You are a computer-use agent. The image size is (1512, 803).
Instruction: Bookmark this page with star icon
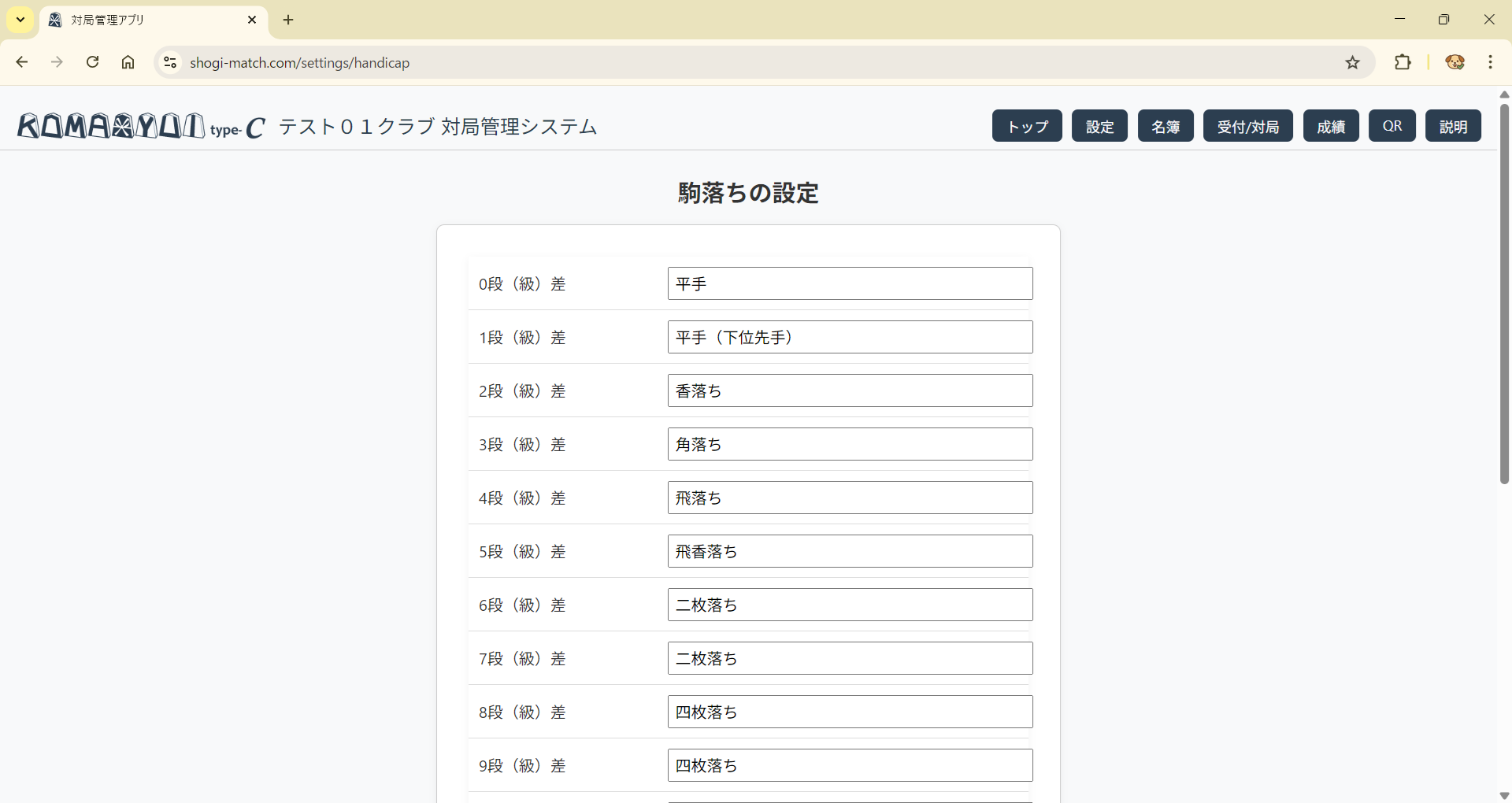click(x=1352, y=62)
